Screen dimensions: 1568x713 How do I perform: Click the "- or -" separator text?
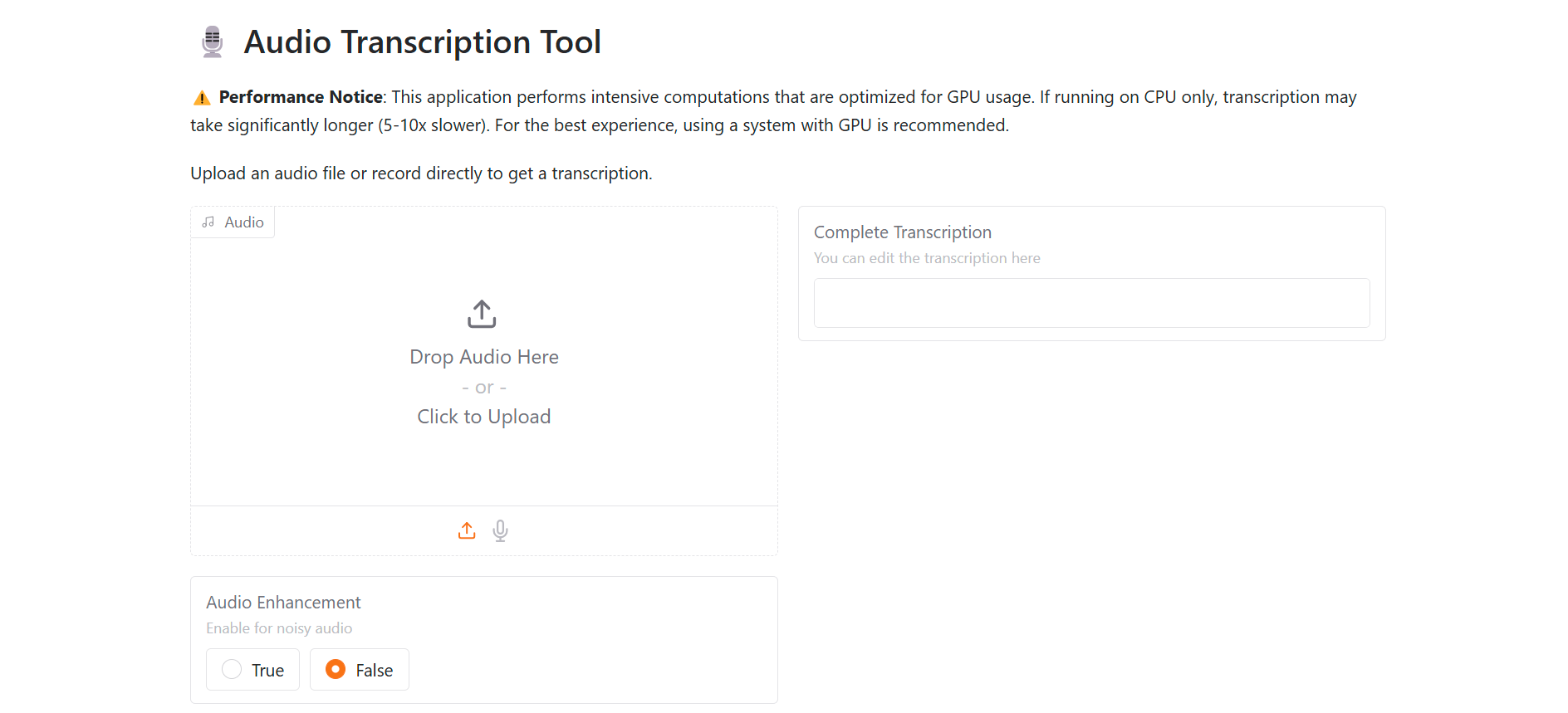click(x=483, y=388)
